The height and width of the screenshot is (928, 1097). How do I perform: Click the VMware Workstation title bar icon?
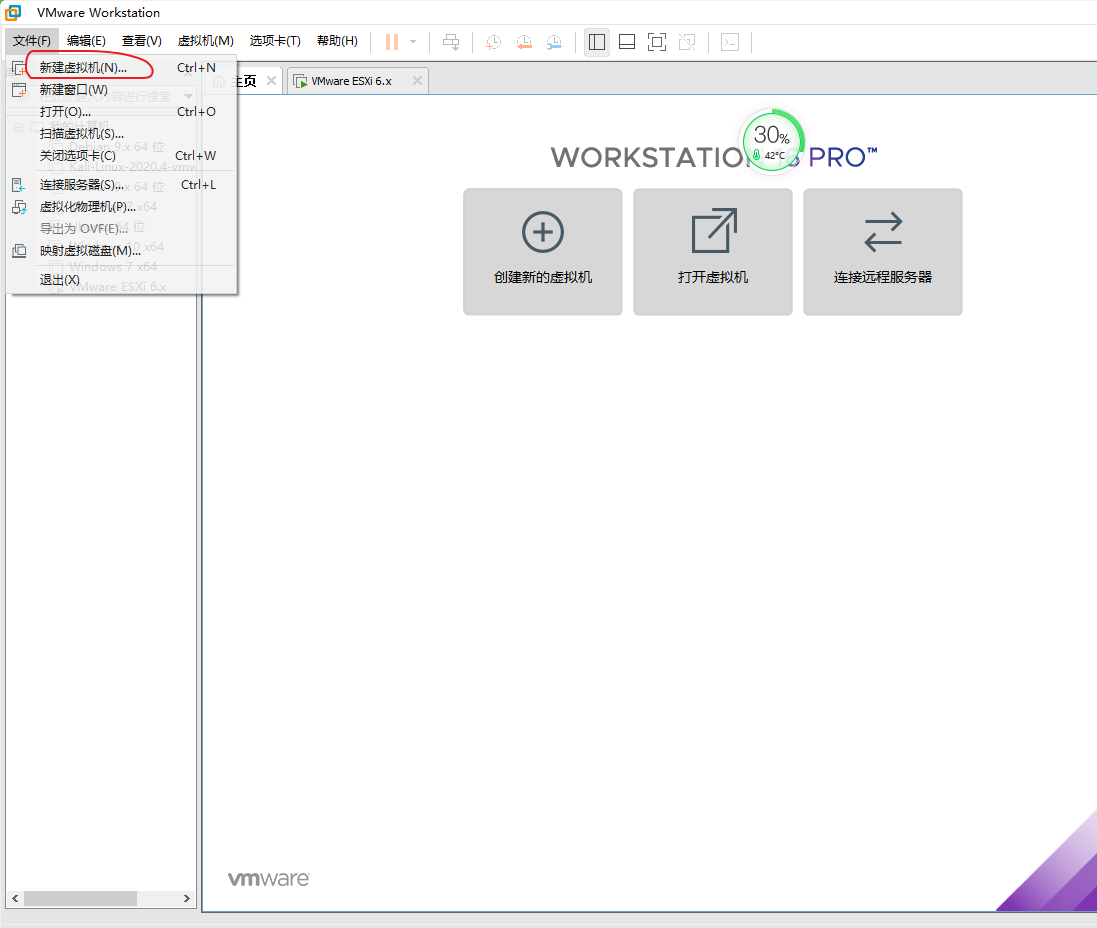point(13,13)
